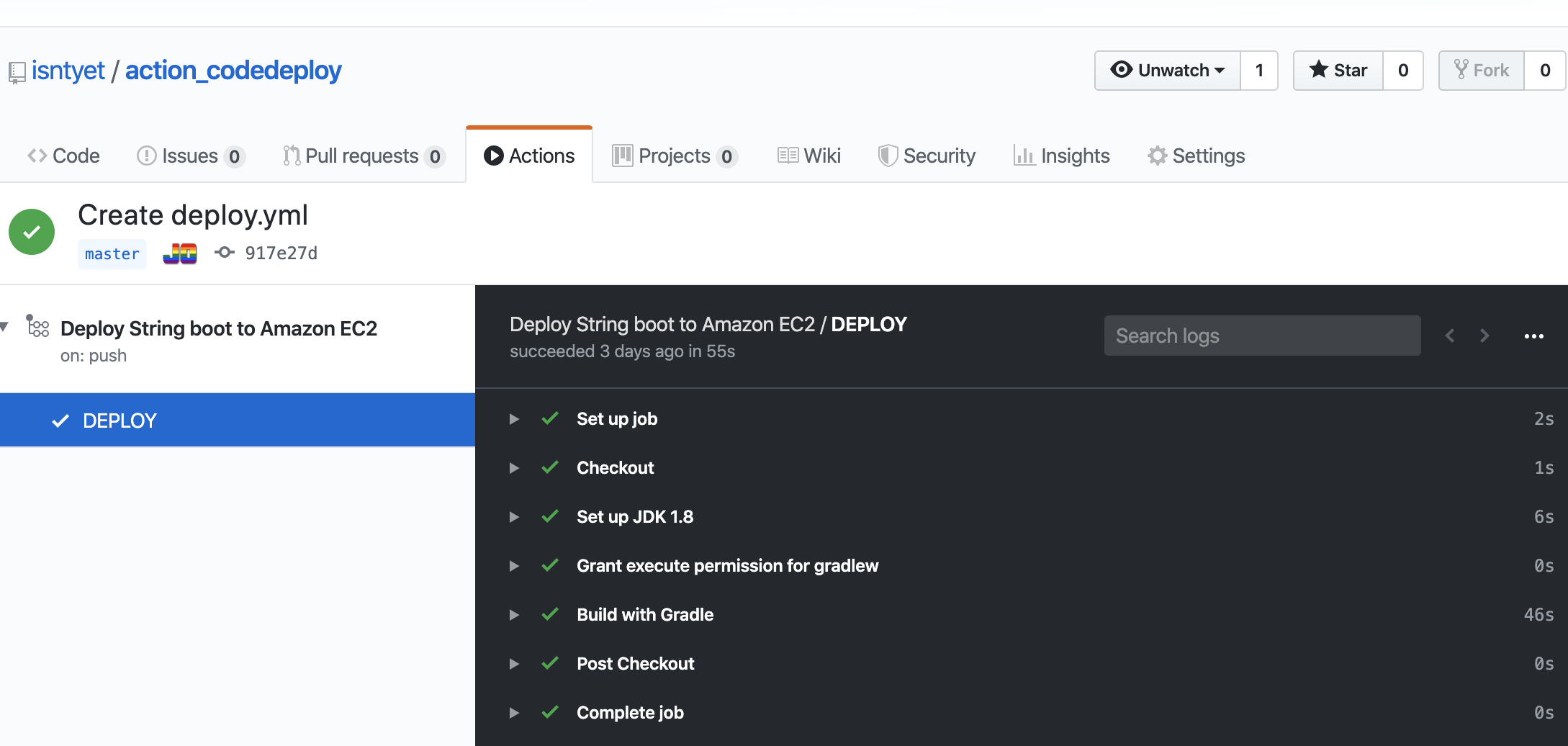This screenshot has height=746, width=1568.
Task: Click the Set up JDK 1.8 title
Action: pos(635,517)
